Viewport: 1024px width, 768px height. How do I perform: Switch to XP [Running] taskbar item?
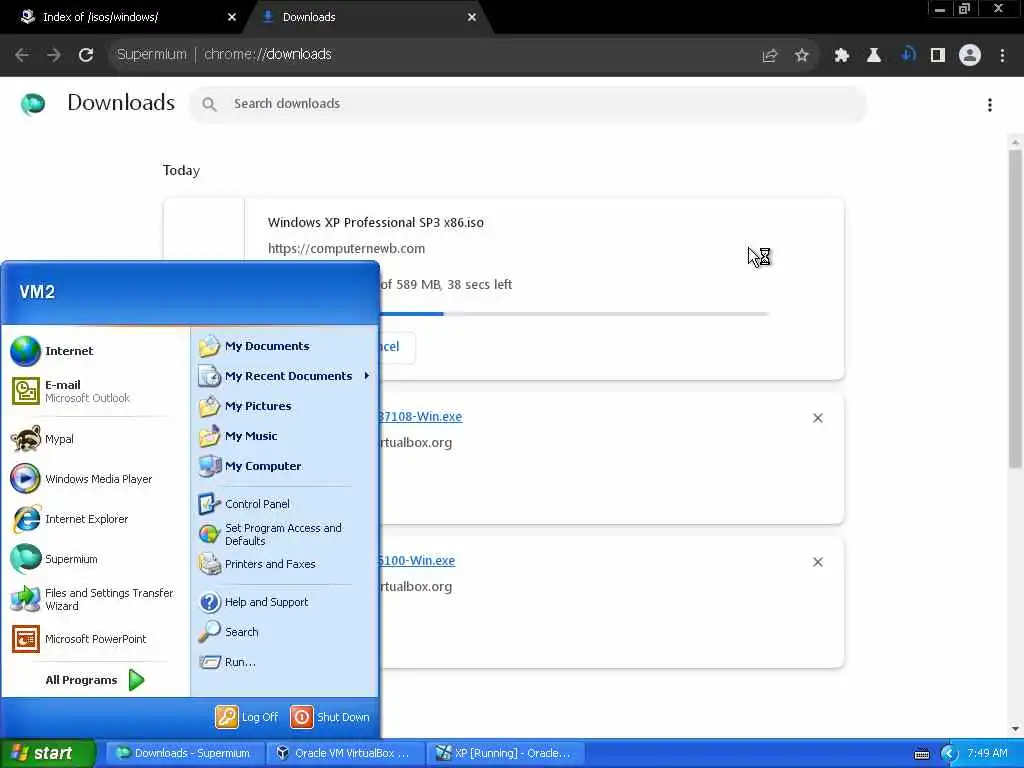click(505, 753)
